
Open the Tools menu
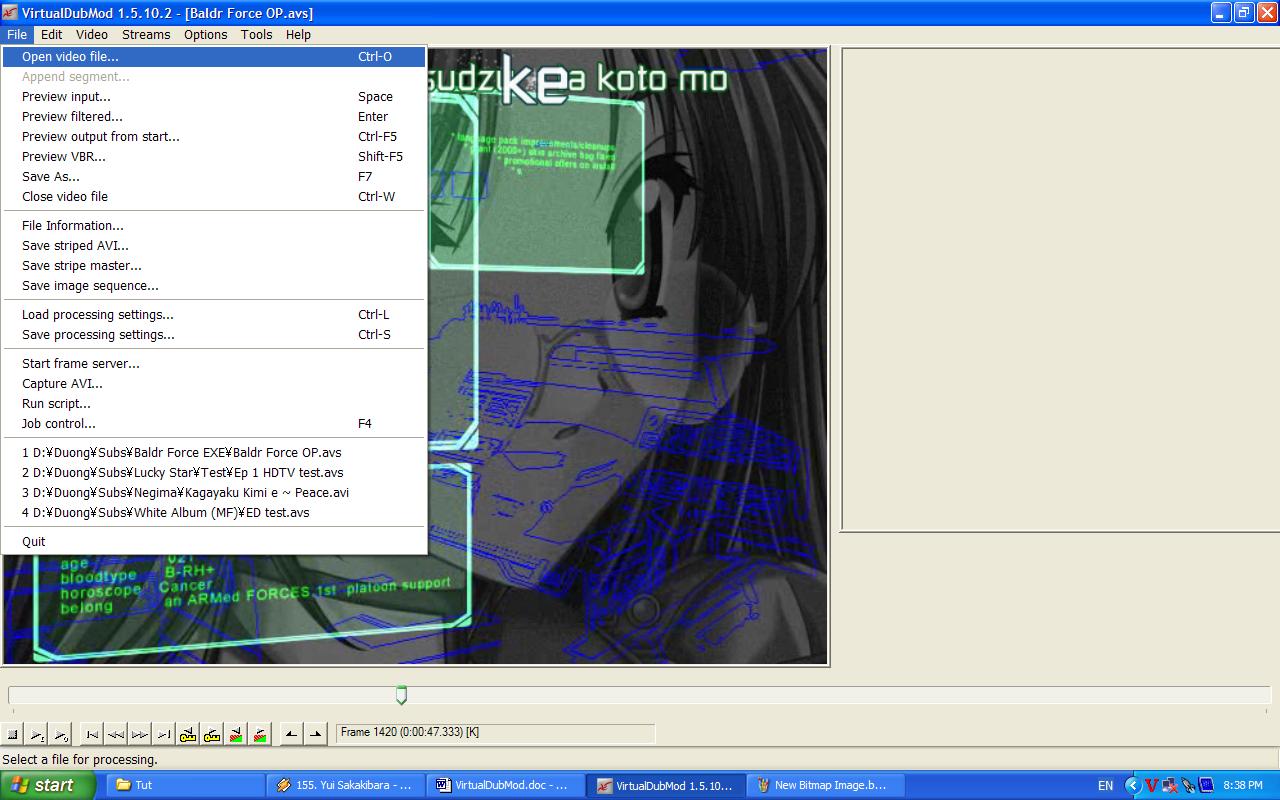(x=256, y=34)
